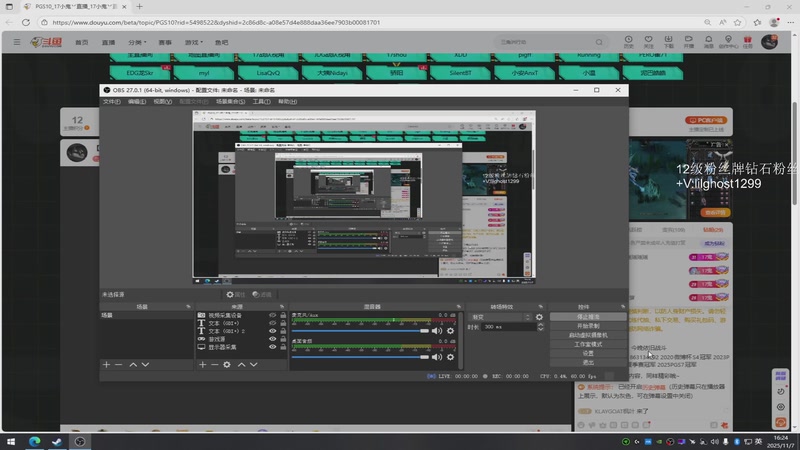Toggle visibility of 视频采集设备 source
This screenshot has height=450, width=800.
(272, 315)
